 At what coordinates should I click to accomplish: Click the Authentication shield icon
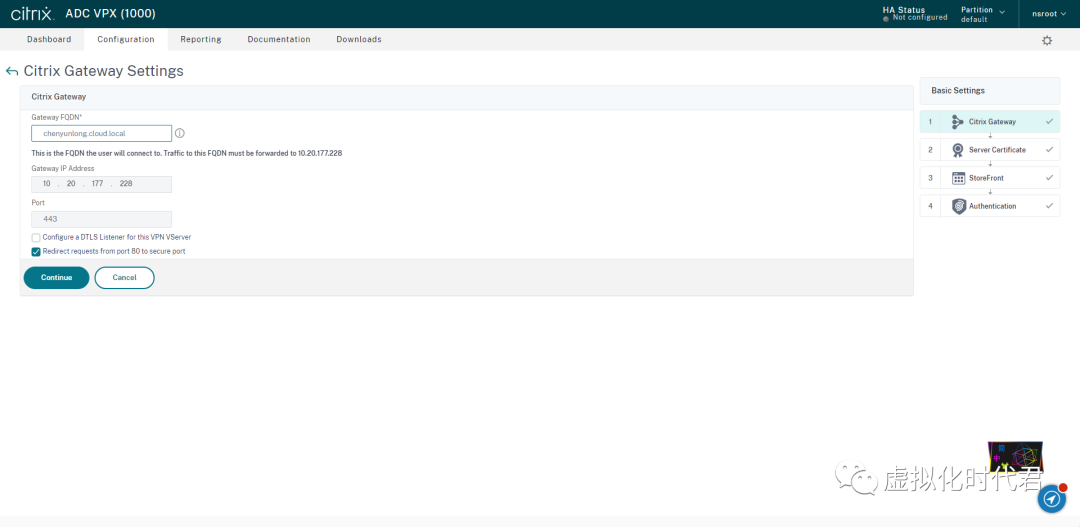click(x=957, y=206)
